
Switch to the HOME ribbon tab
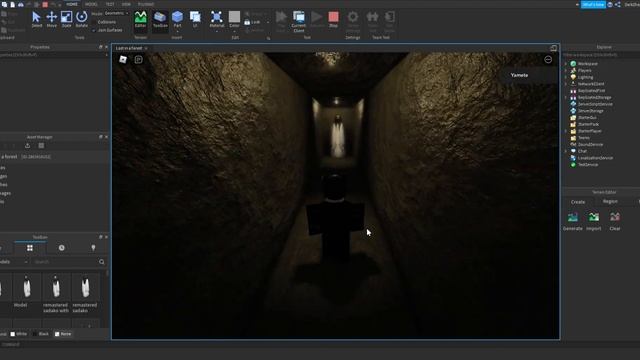(72, 4)
